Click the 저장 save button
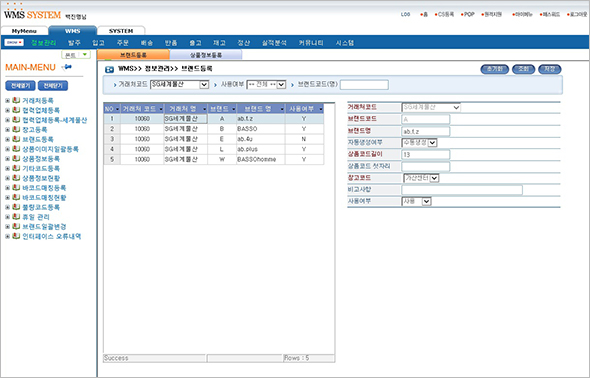The width and height of the screenshot is (590, 378). [x=550, y=69]
